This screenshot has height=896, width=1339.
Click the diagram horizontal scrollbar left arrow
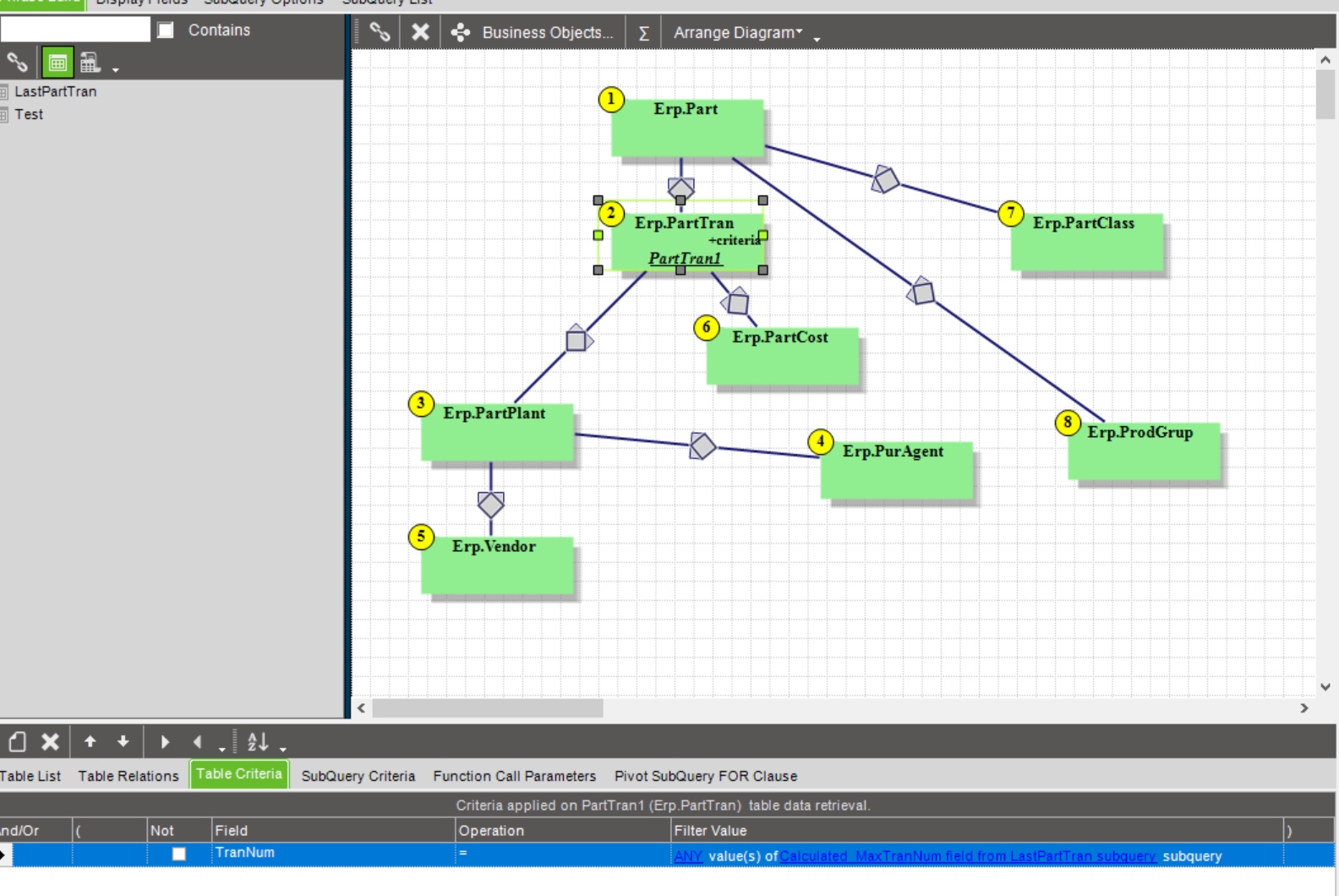[x=362, y=708]
